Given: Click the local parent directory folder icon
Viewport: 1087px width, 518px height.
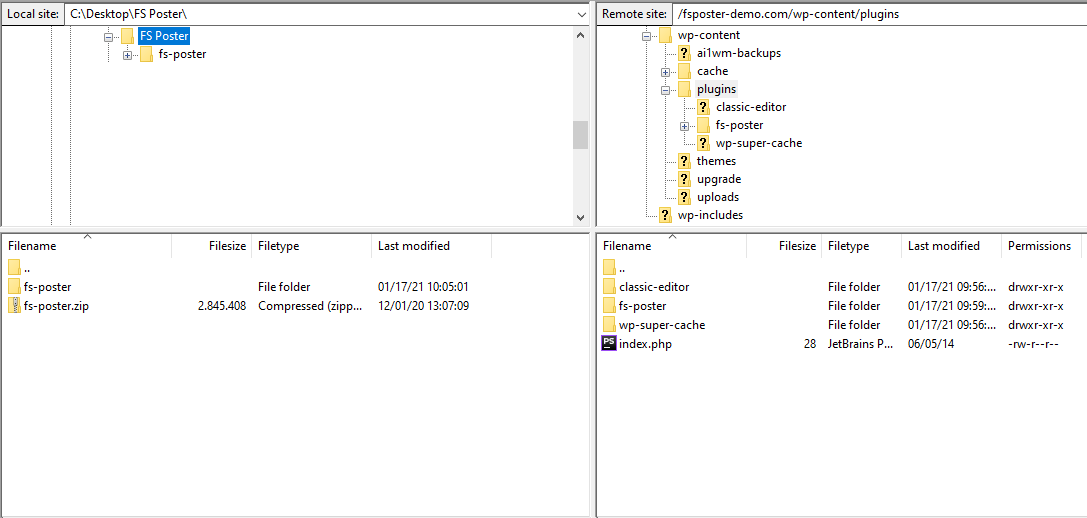Looking at the screenshot, I should click(15, 268).
